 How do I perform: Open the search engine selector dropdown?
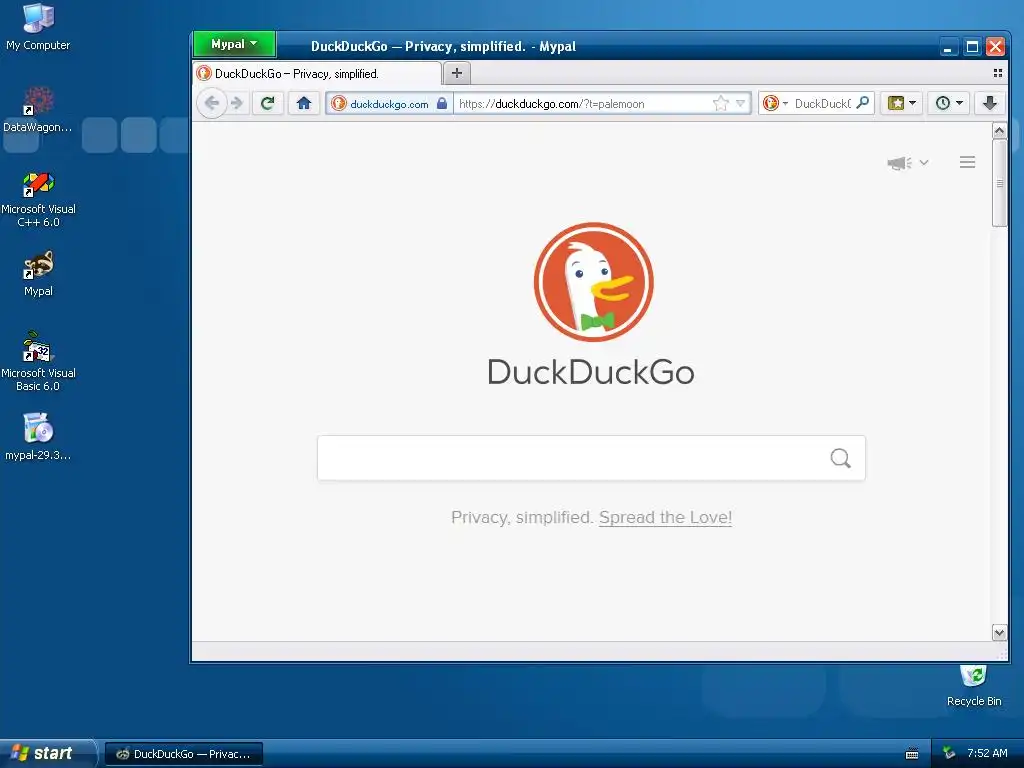pos(776,103)
